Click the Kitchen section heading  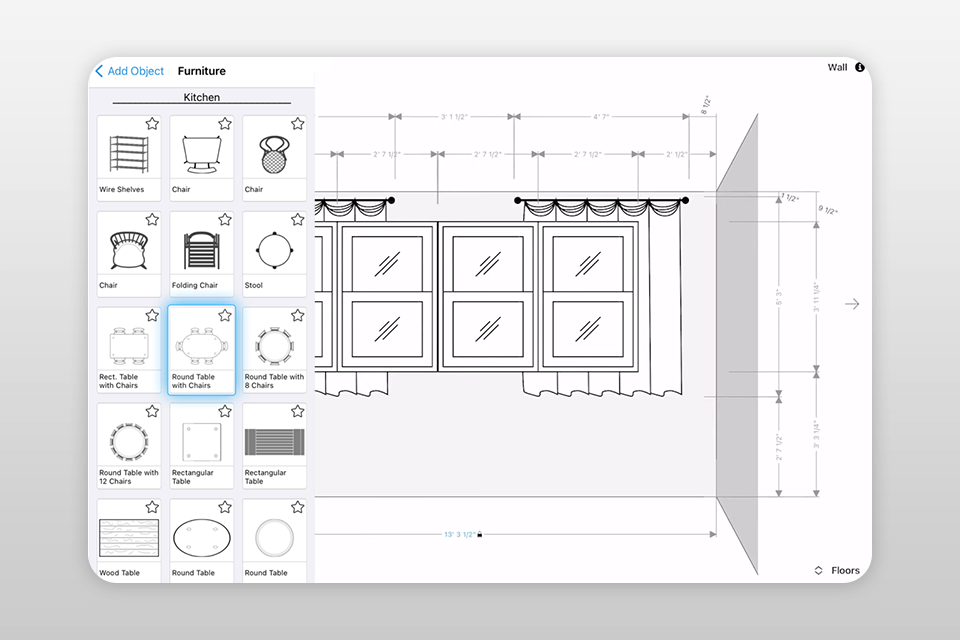[x=201, y=97]
